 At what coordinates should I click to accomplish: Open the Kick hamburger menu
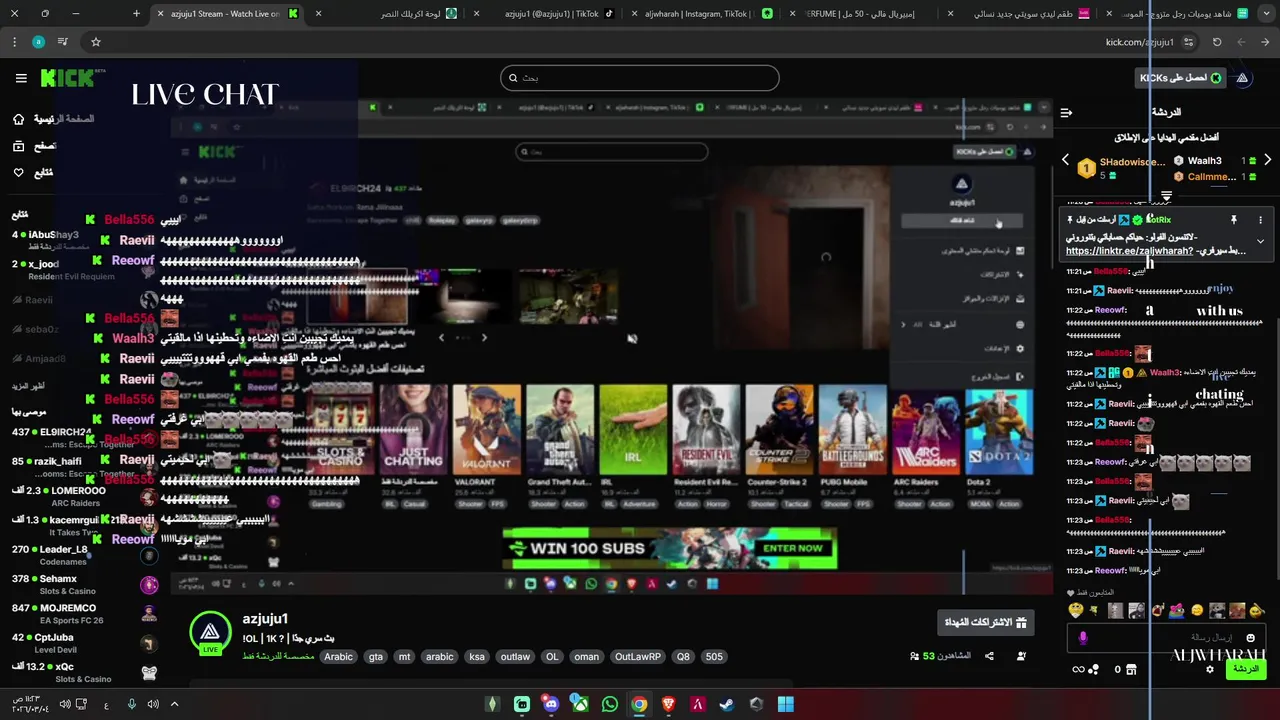point(21,78)
